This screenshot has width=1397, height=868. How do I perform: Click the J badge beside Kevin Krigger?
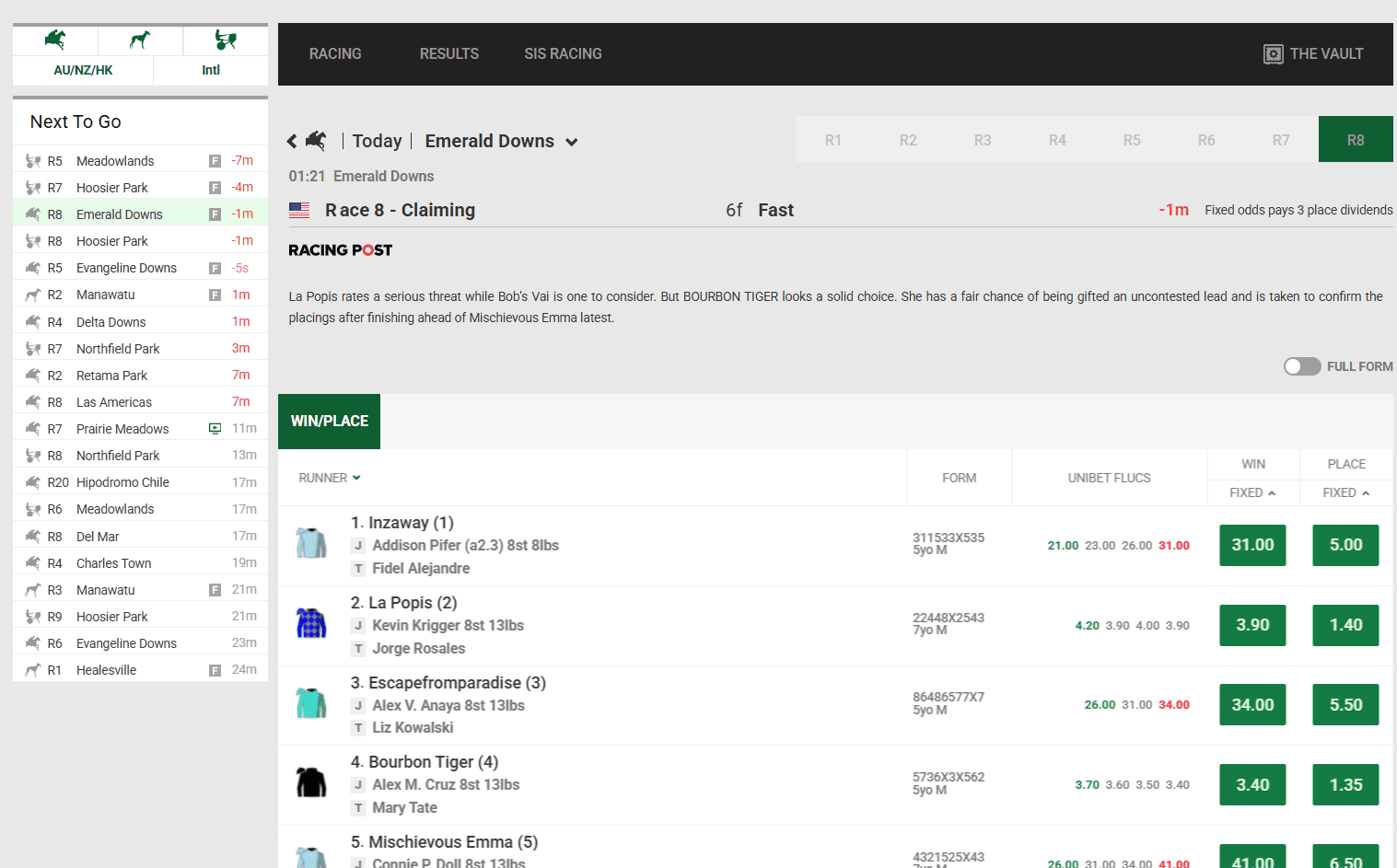358,626
